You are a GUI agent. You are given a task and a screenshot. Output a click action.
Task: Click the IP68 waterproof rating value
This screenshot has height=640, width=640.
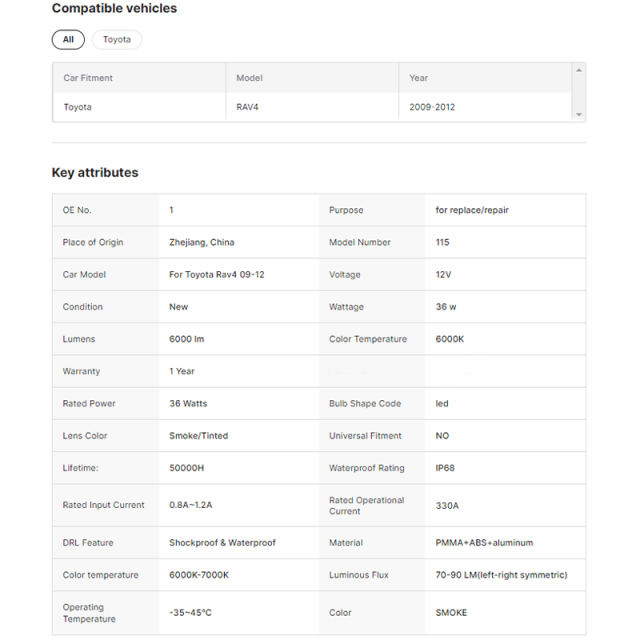coord(447,468)
